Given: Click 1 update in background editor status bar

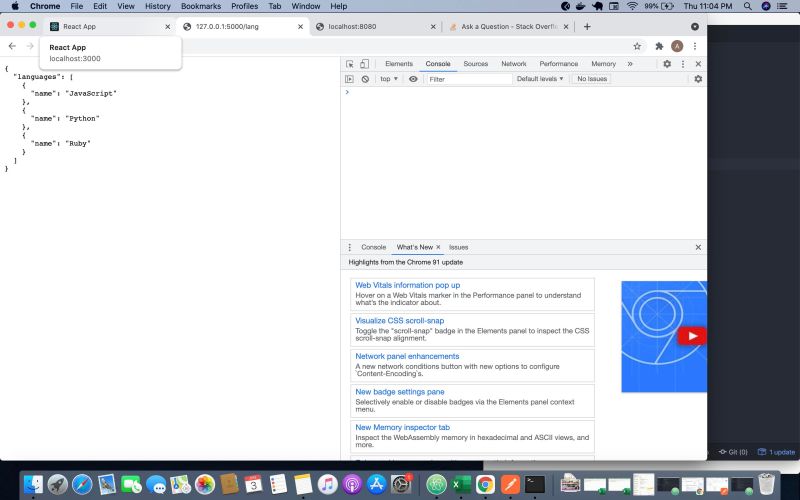Looking at the screenshot, I should click(x=777, y=452).
